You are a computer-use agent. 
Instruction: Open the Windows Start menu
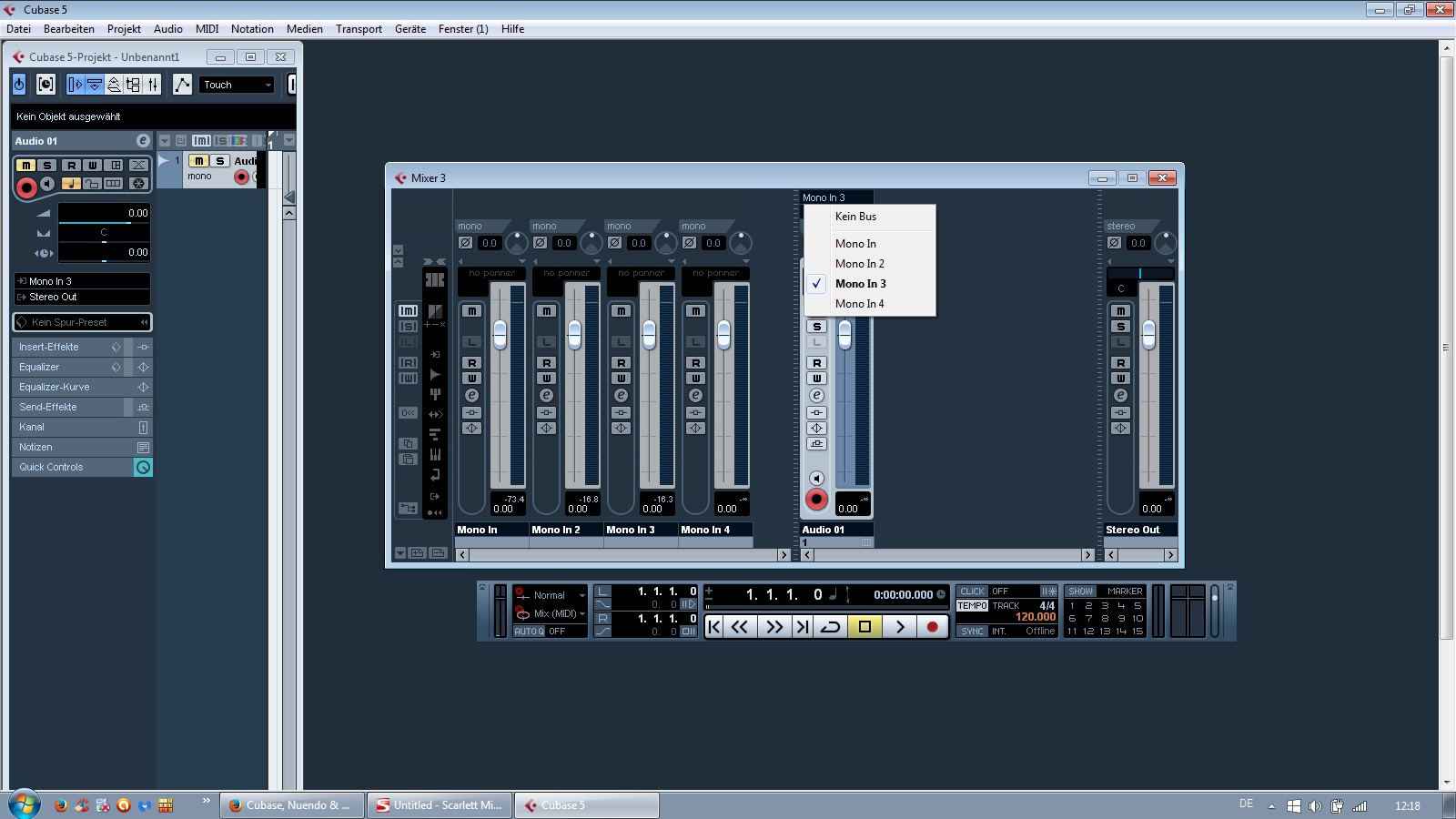tap(25, 804)
